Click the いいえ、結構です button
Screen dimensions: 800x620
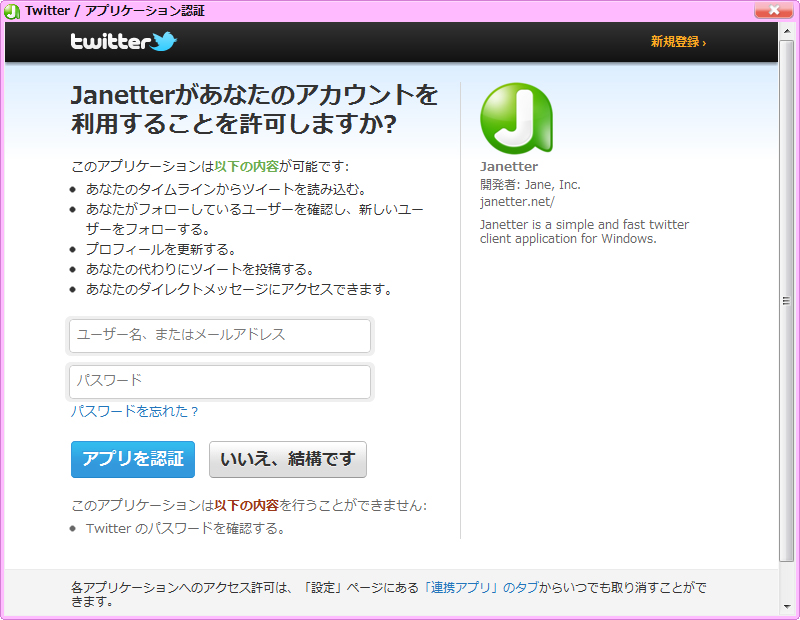pyautogui.click(x=287, y=459)
